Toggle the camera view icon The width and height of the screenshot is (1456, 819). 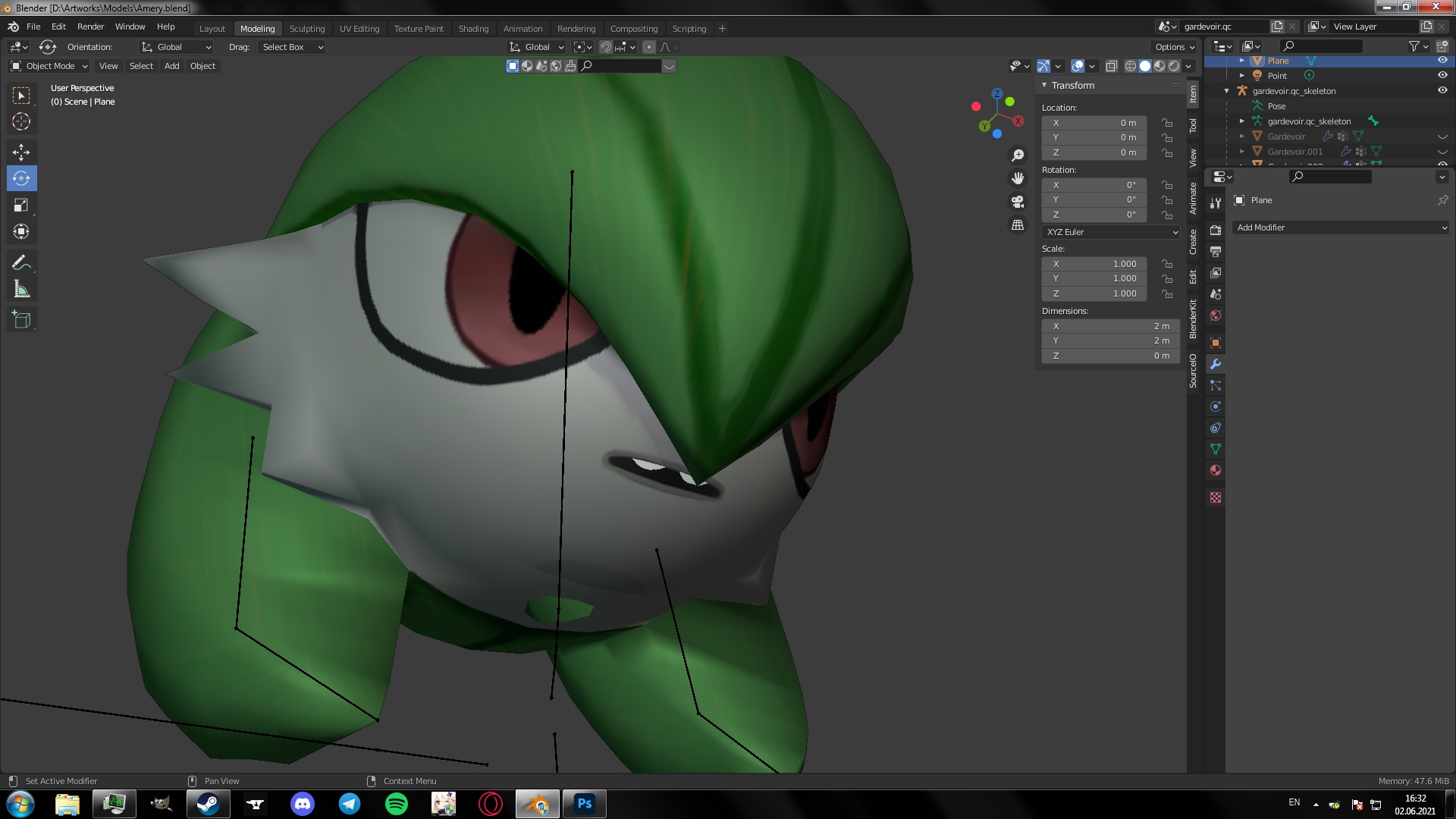(x=1018, y=202)
